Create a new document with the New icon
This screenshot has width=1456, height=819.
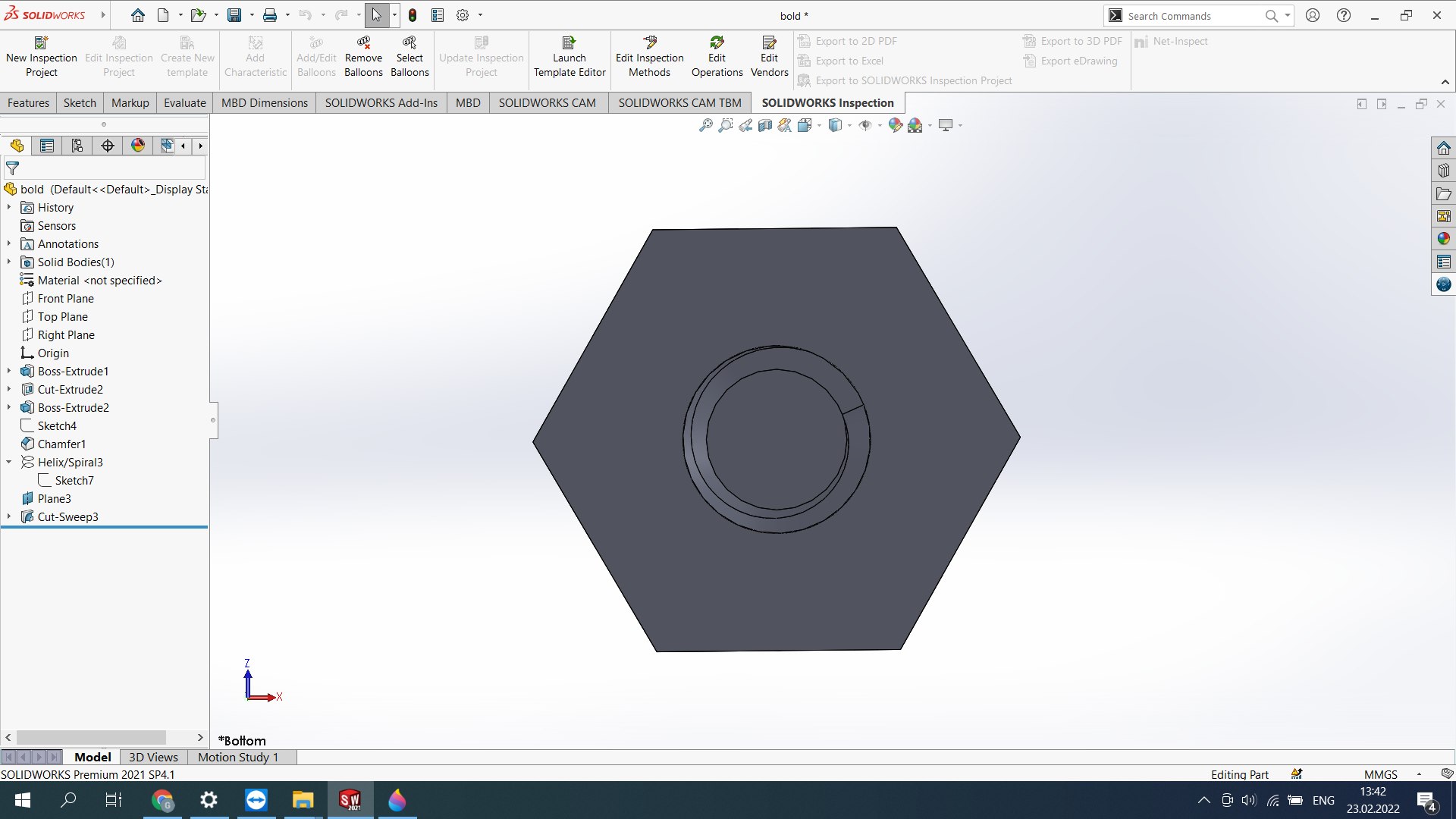tap(163, 15)
